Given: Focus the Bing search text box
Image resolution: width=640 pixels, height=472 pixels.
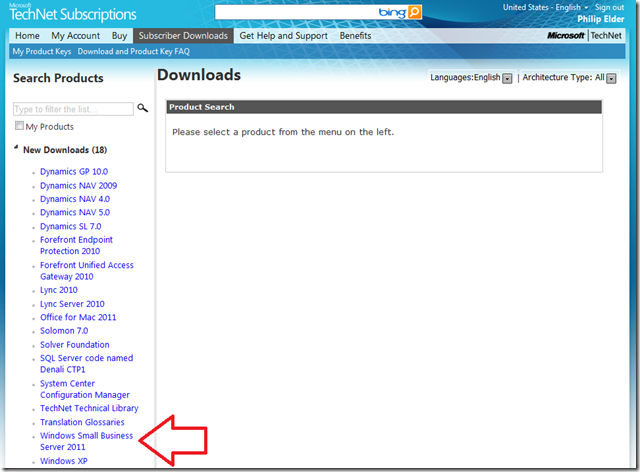Looking at the screenshot, I should 297,12.
